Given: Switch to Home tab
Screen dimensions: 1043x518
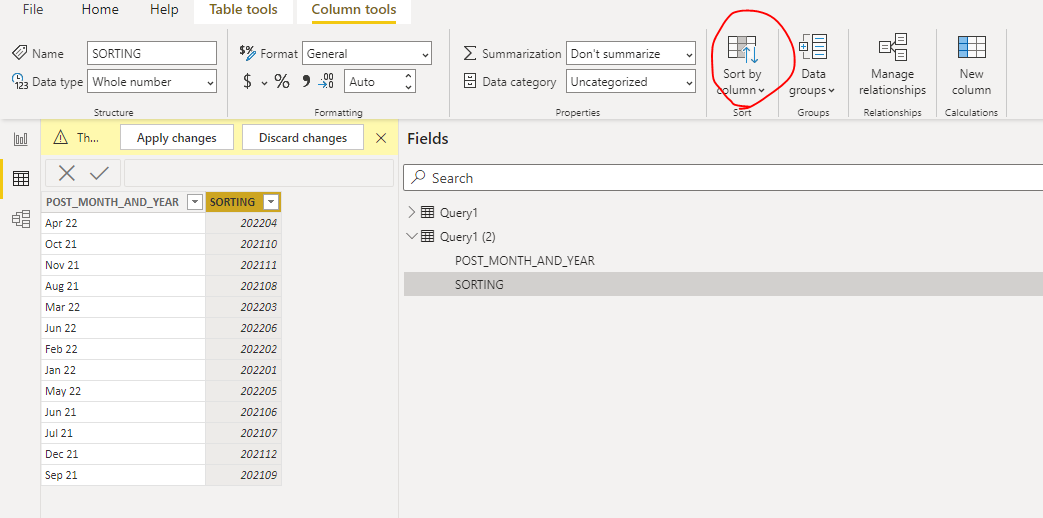Looking at the screenshot, I should click(100, 10).
